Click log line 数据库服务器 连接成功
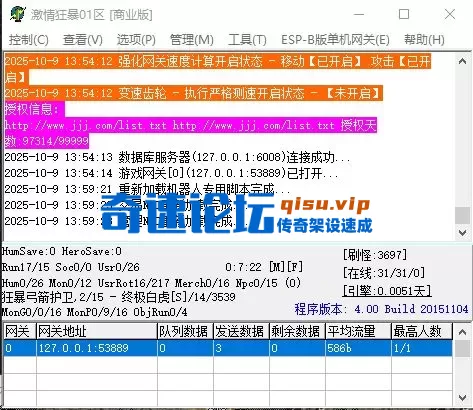This screenshot has height=410, width=473. [177, 157]
